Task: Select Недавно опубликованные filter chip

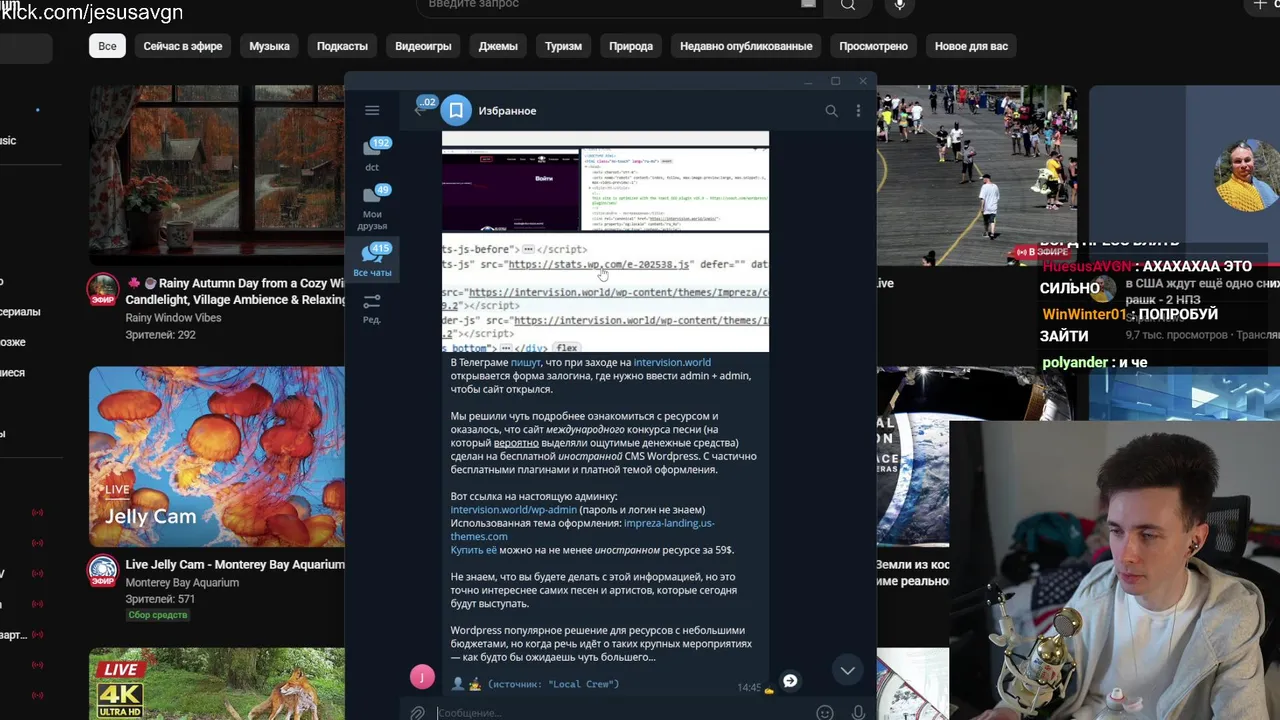Action: click(x=746, y=46)
